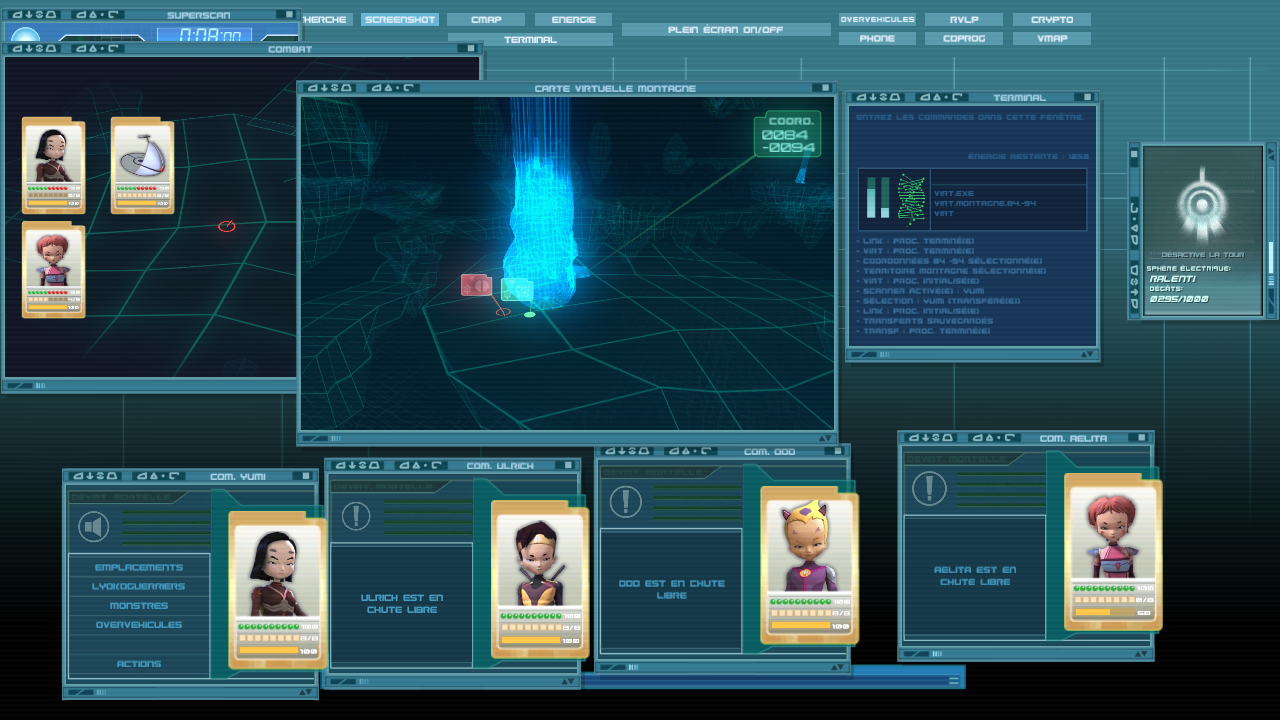Click Aelita's yellow energy bar in Com. Aelita card
The height and width of the screenshot is (720, 1280).
(1105, 613)
